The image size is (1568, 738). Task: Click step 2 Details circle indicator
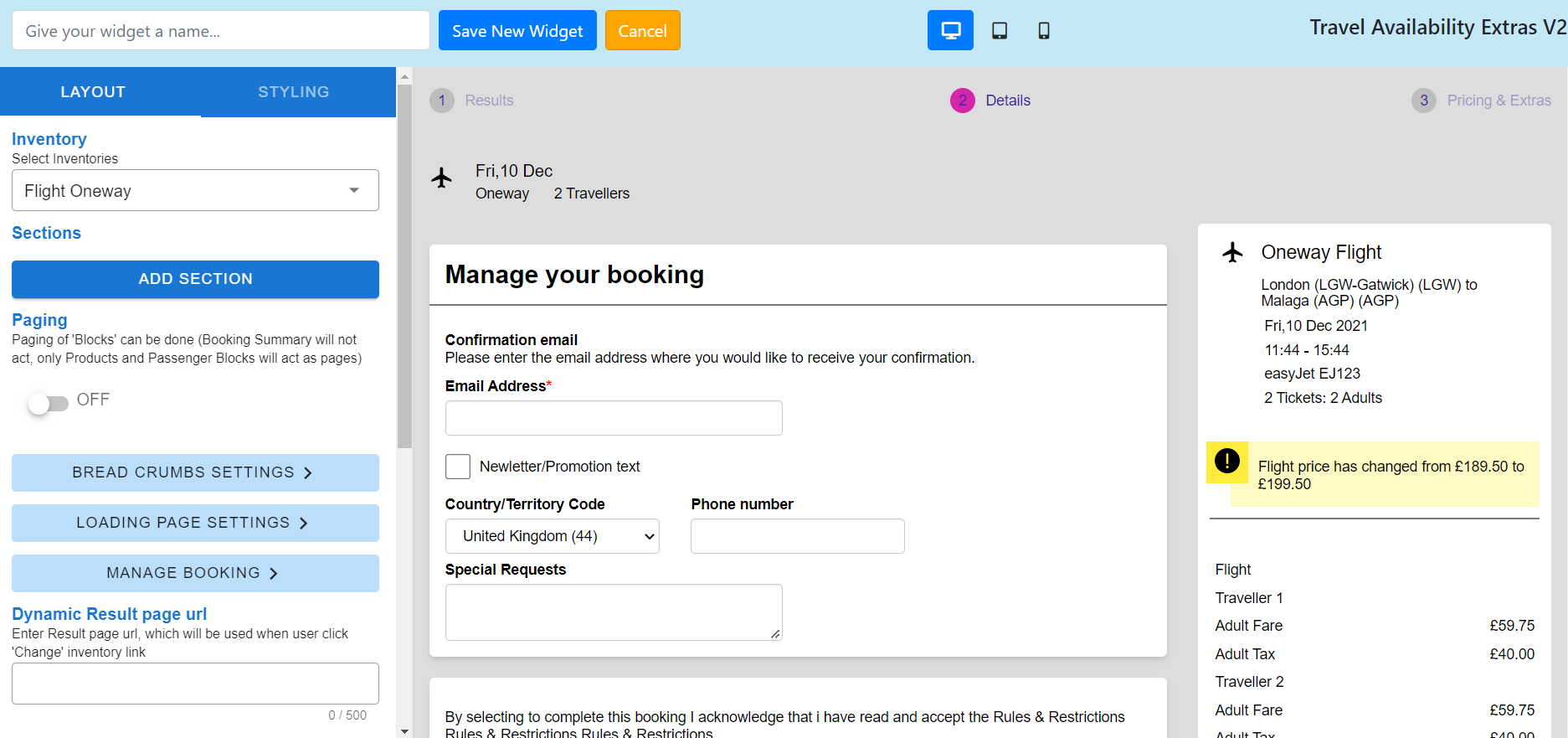(963, 101)
